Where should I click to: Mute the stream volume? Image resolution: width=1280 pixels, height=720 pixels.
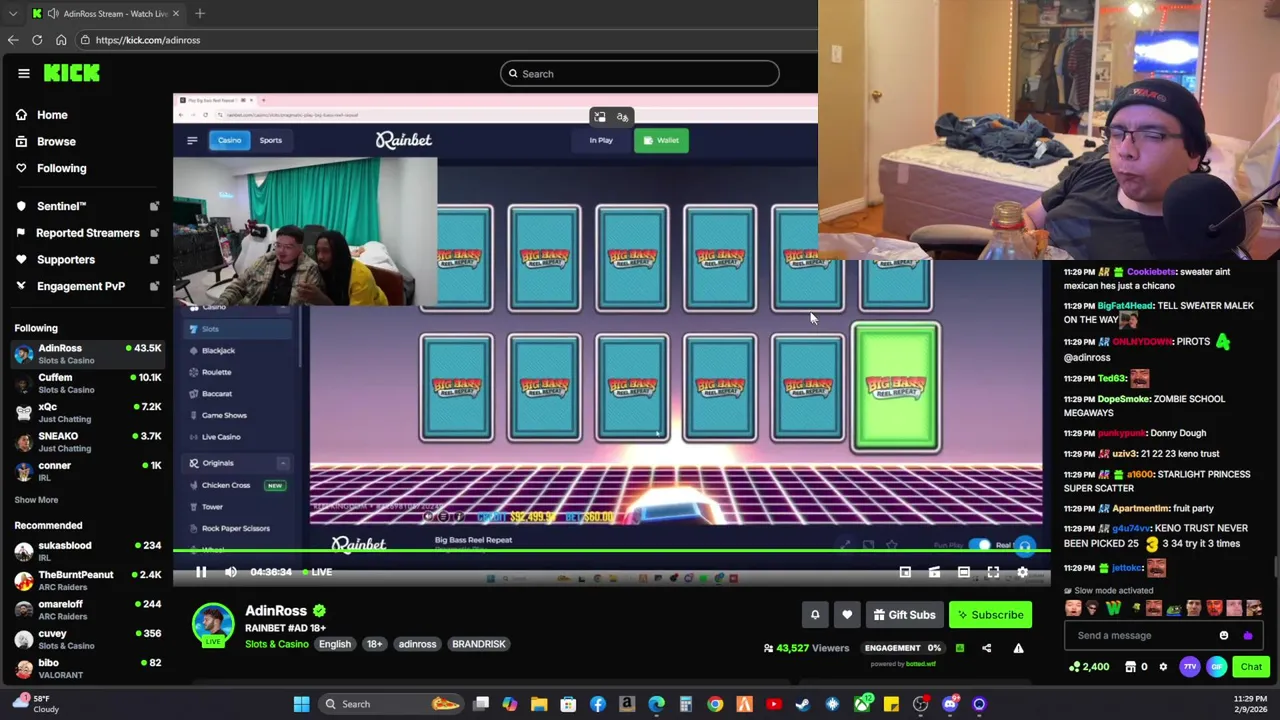tap(231, 572)
